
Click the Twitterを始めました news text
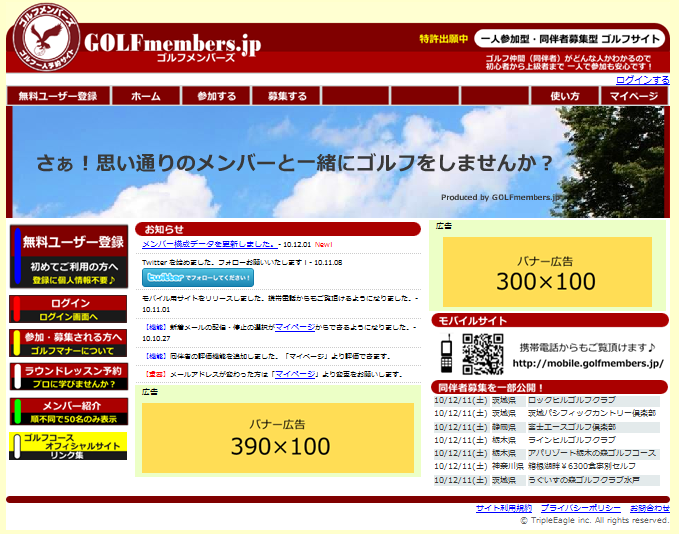242,262
